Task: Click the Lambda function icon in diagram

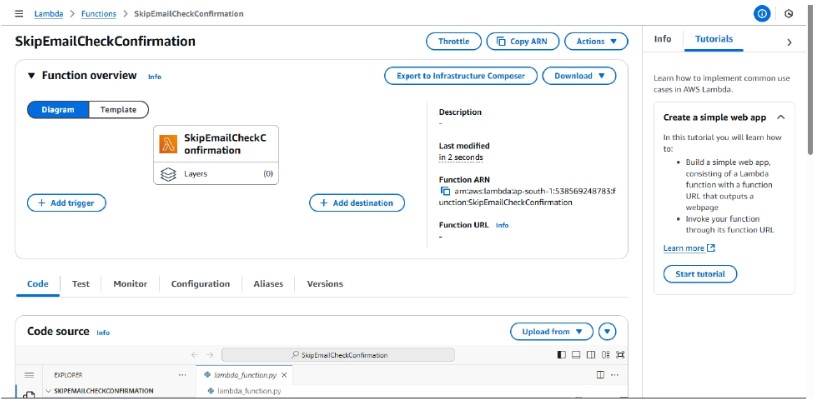Action: [168, 144]
